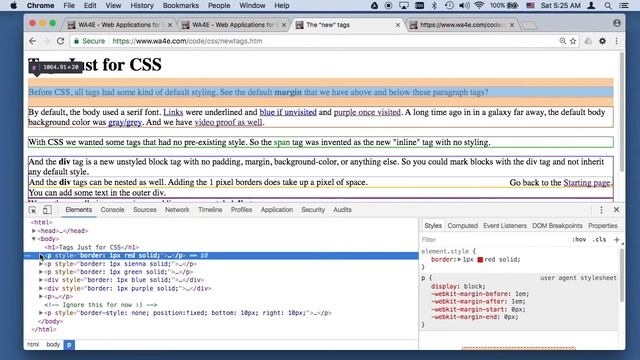Expand the green-border p element
Screen dimensions: 640x360
tap(41, 272)
